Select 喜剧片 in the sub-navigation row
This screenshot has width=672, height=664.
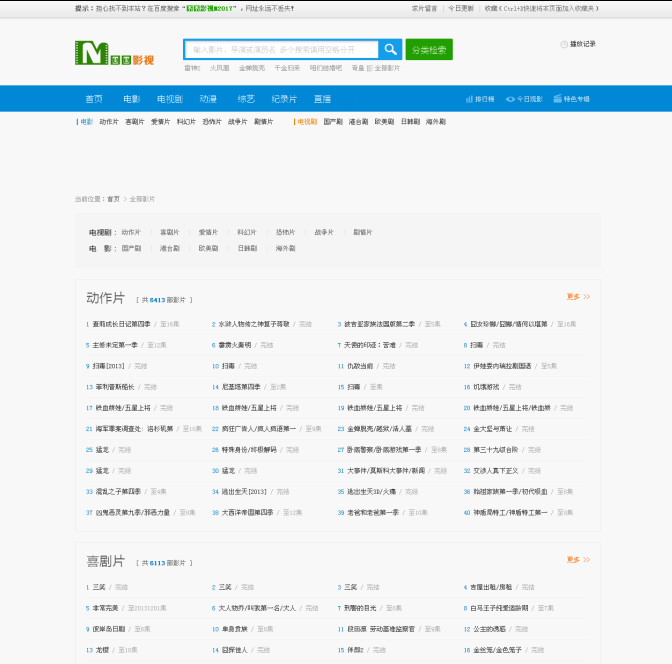pos(135,122)
